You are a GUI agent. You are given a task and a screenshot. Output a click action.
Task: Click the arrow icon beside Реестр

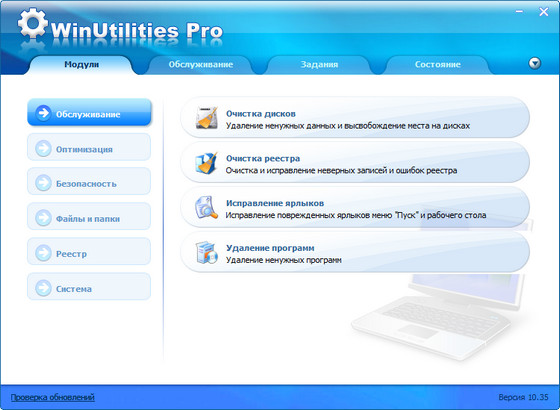pos(43,253)
